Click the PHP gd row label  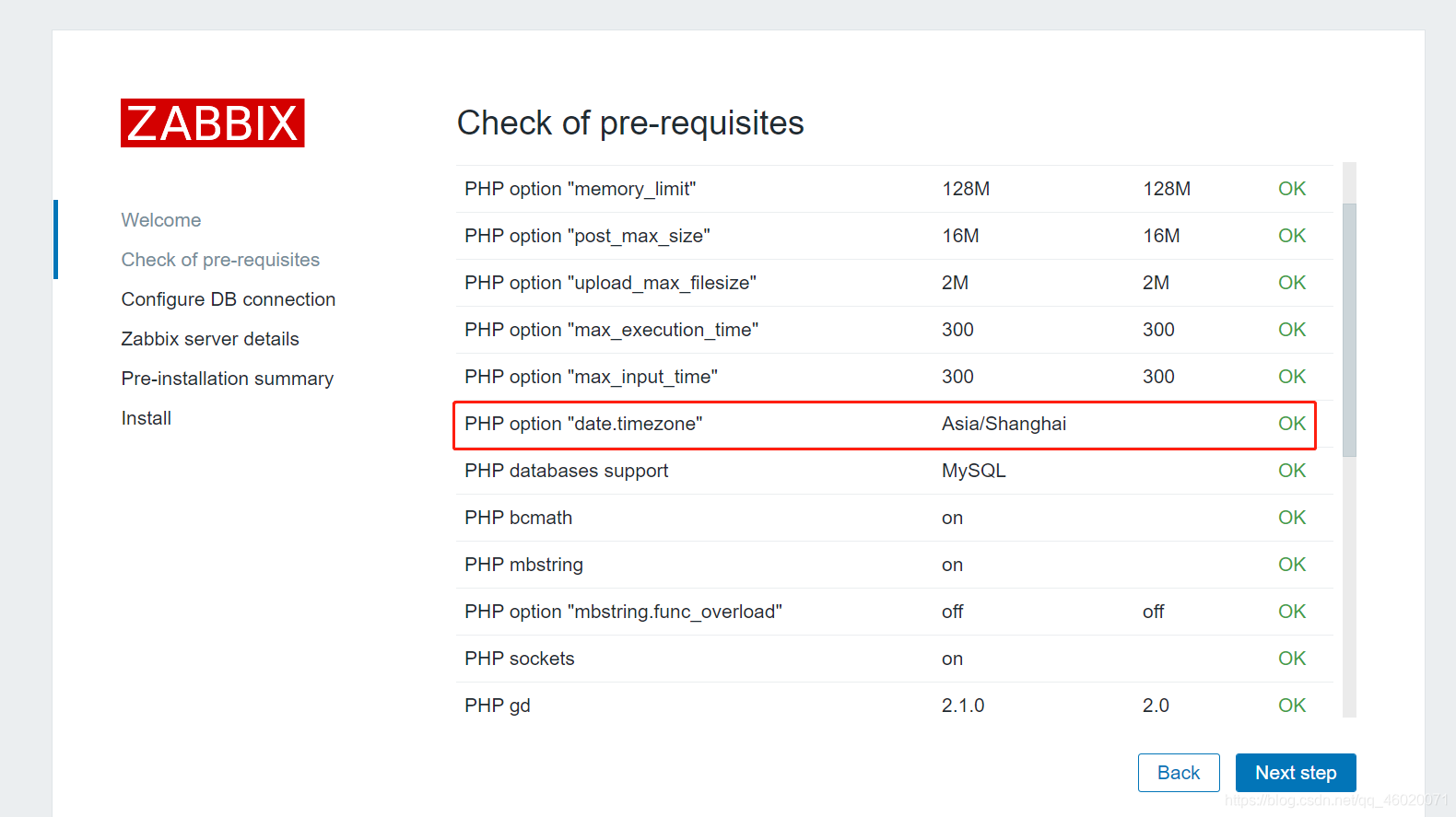498,706
